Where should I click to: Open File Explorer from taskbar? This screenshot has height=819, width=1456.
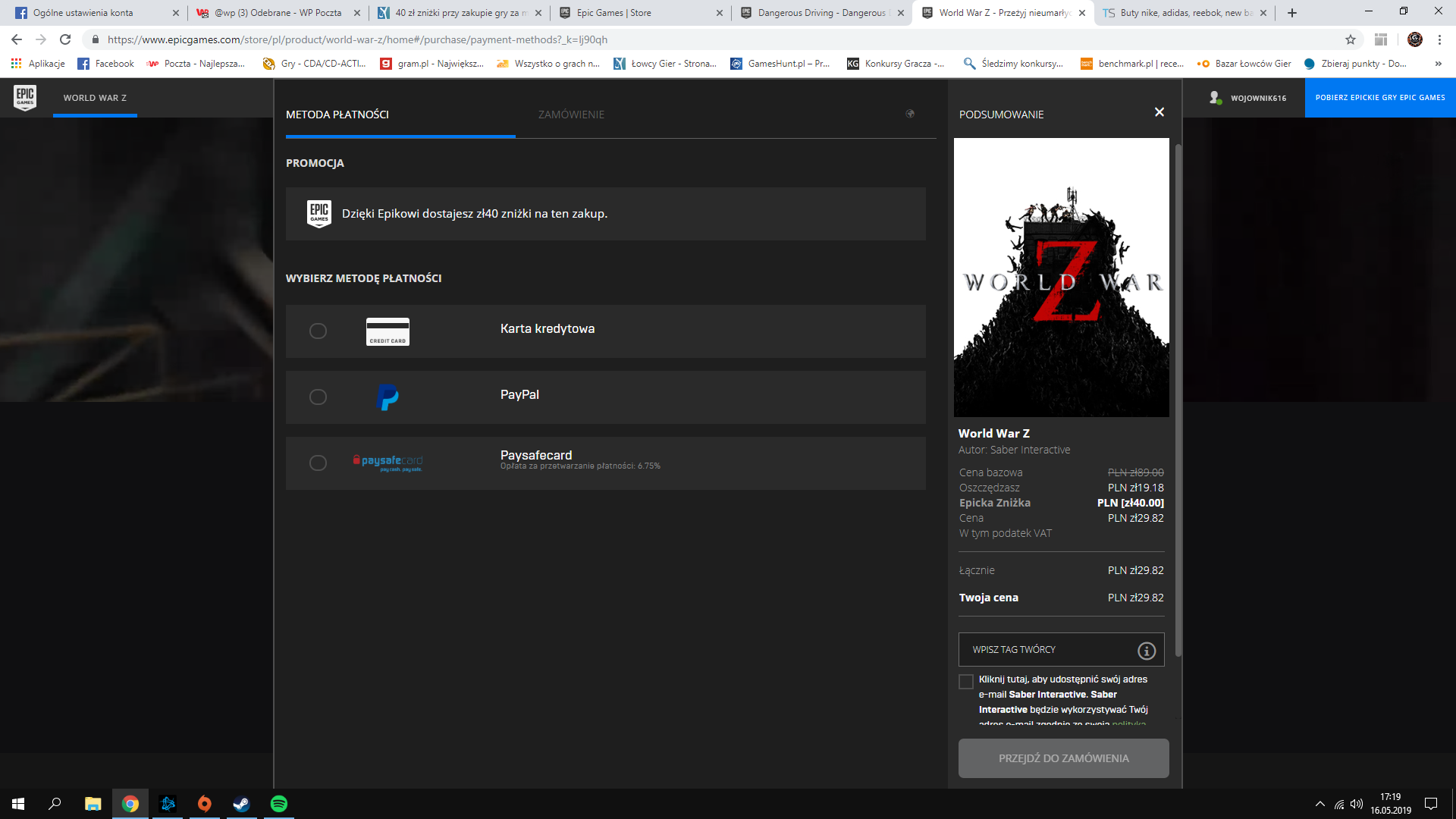pyautogui.click(x=93, y=804)
